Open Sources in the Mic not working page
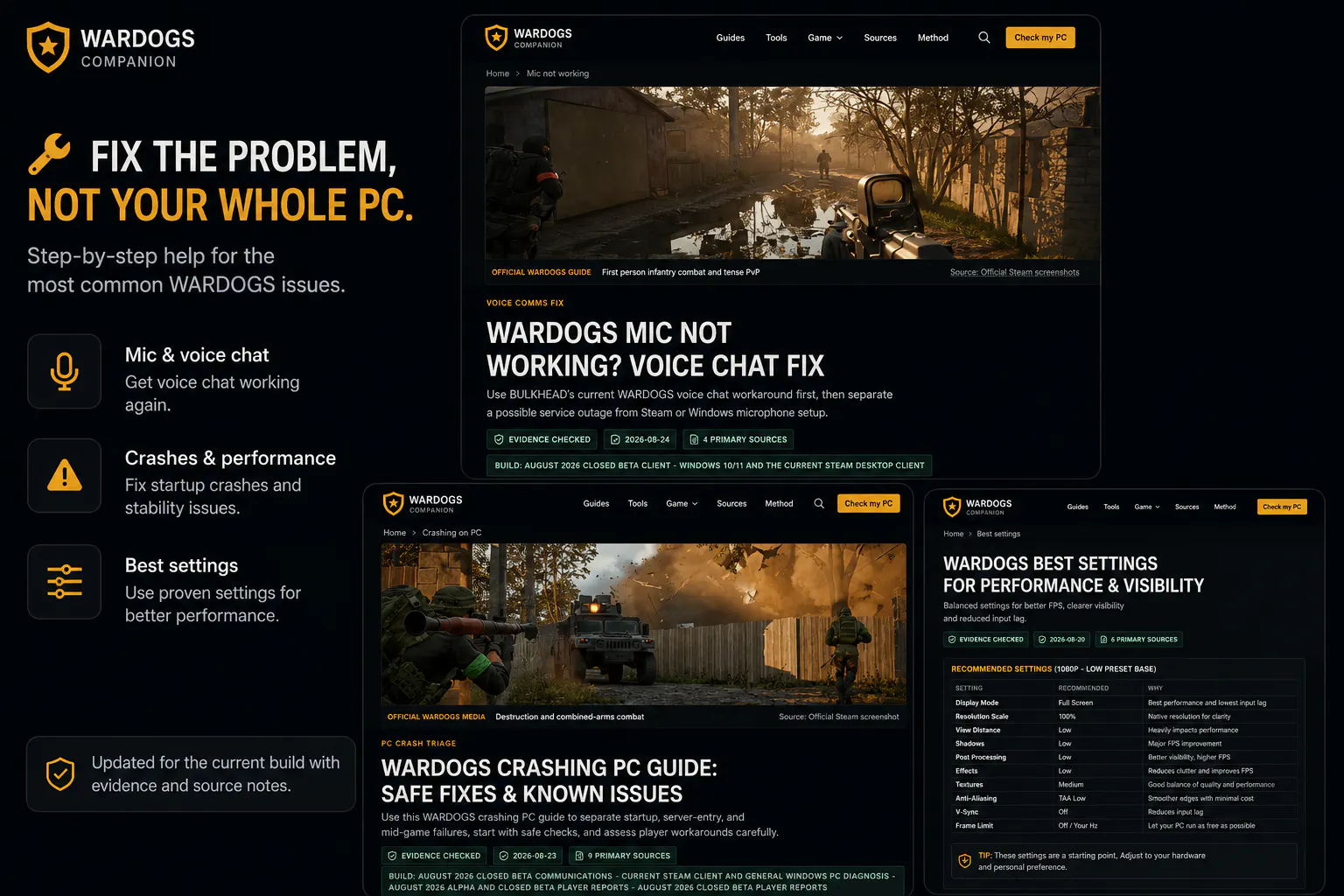This screenshot has width=1344, height=896. pyautogui.click(x=880, y=38)
